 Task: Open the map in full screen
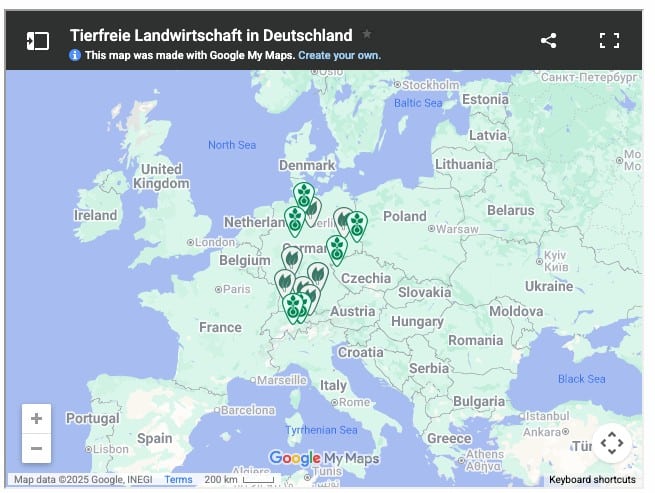(x=609, y=41)
